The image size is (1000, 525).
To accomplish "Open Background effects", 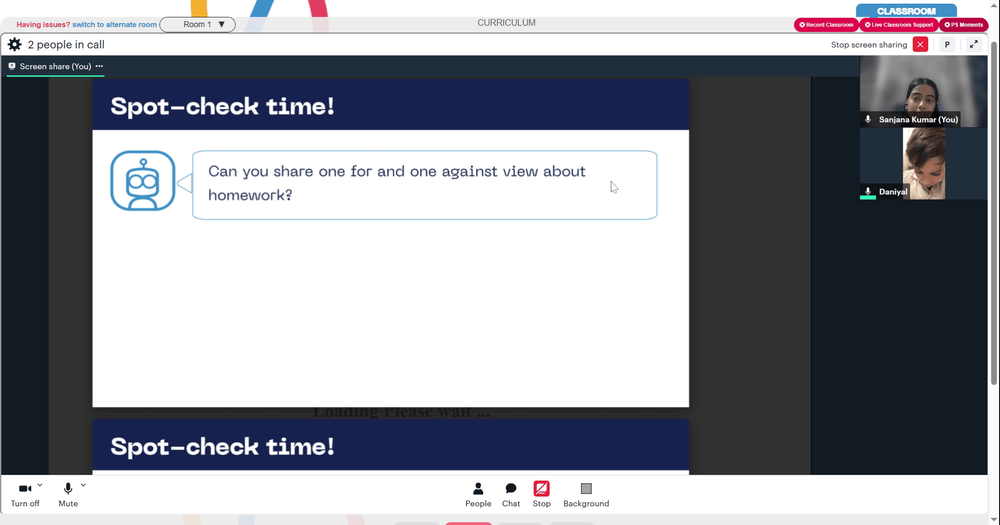I will pyautogui.click(x=586, y=494).
